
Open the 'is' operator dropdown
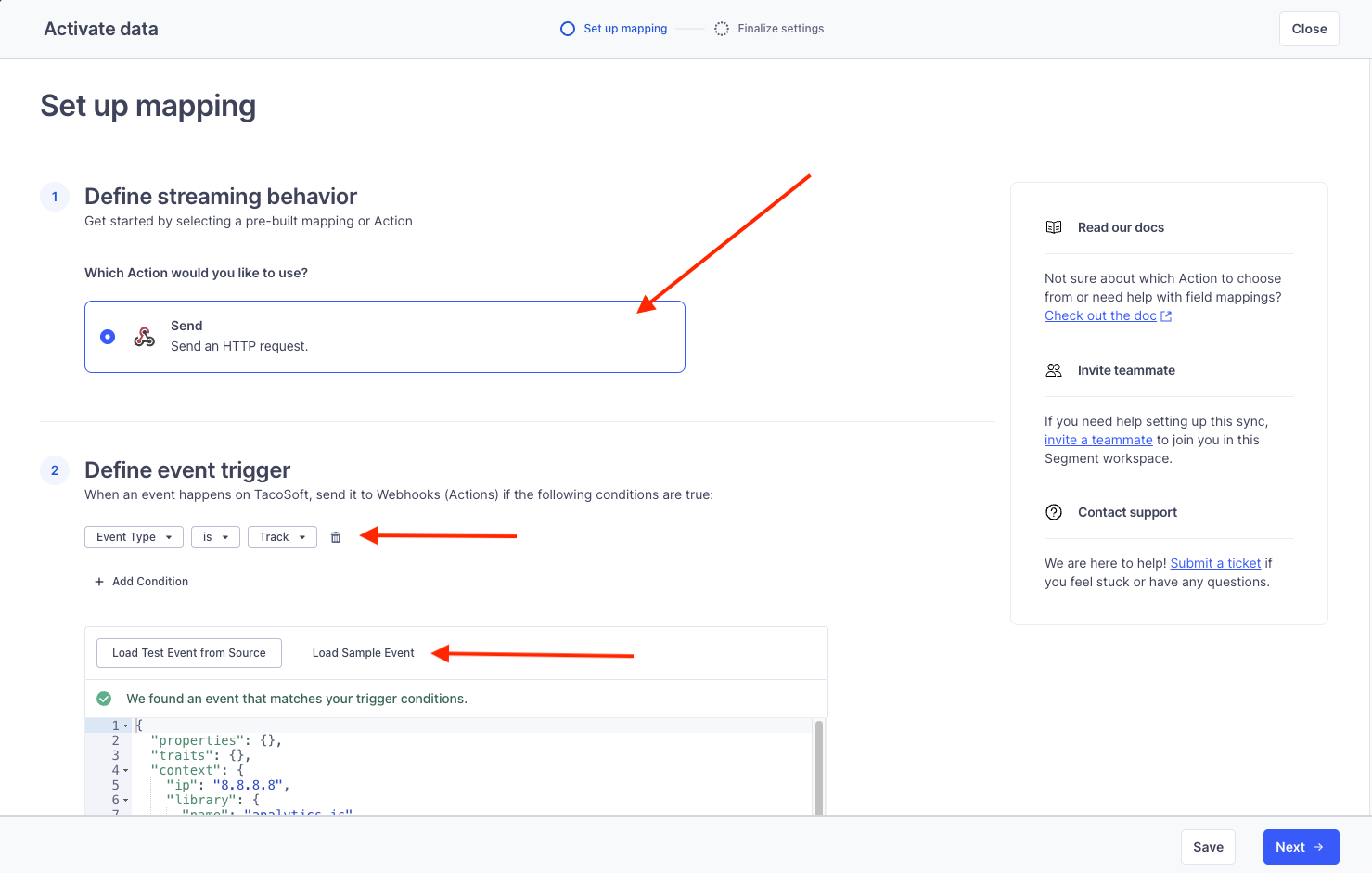(x=215, y=536)
